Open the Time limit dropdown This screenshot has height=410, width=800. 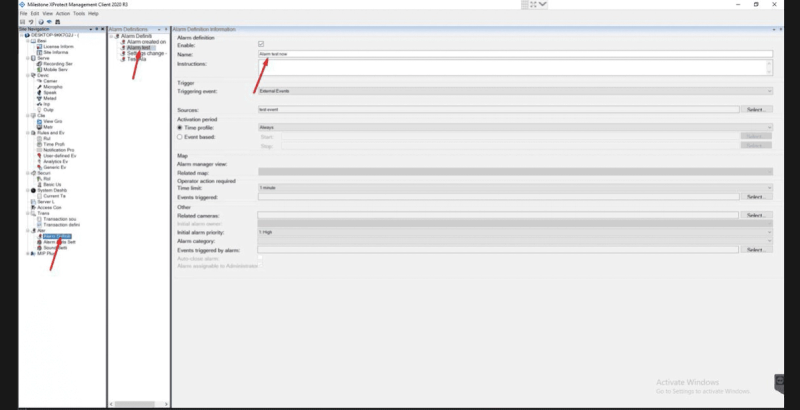tap(515, 188)
